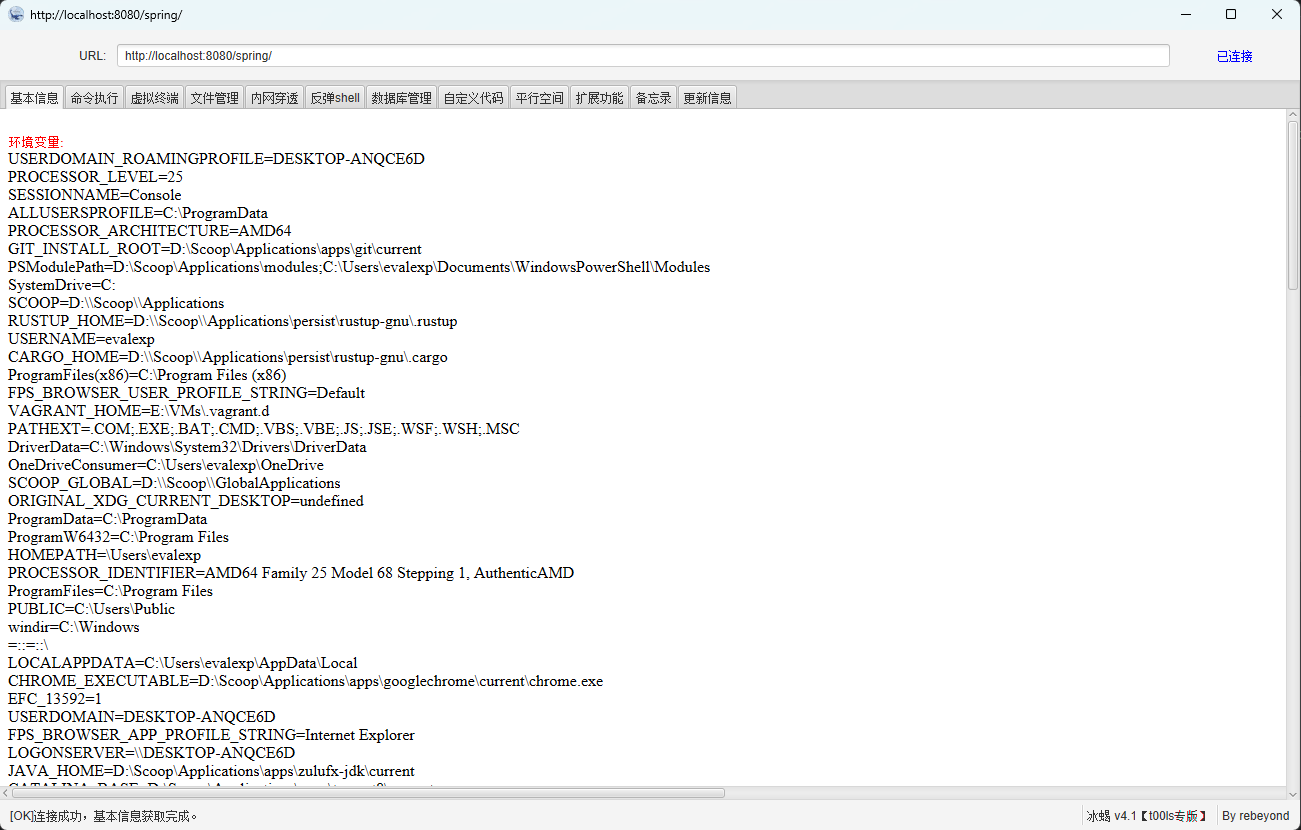The height and width of the screenshot is (830, 1301).
Task: Click the 'By rebeyond' author label
Action: 1255,816
